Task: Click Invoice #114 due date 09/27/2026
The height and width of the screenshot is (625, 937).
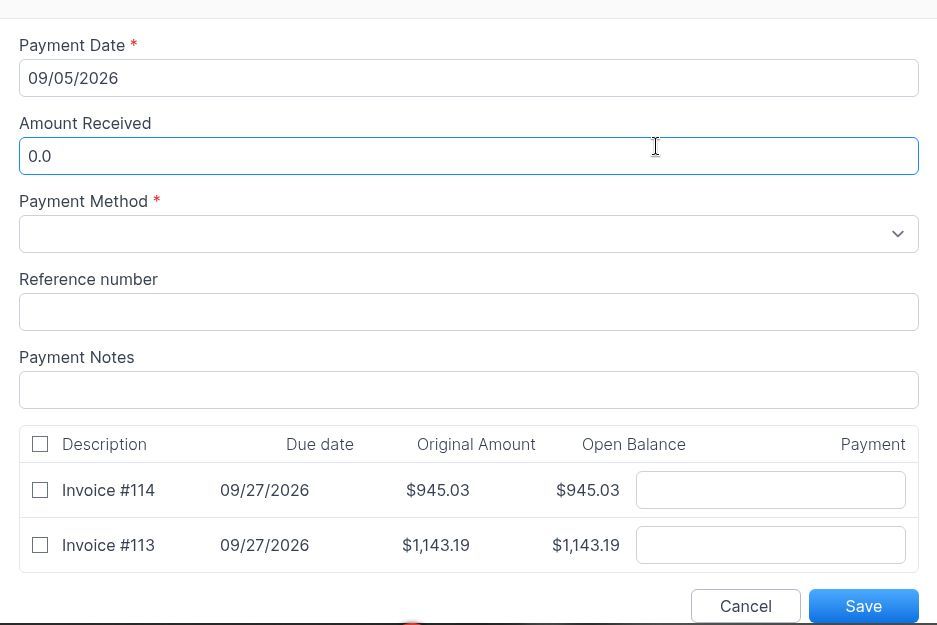Action: pyautogui.click(x=265, y=490)
